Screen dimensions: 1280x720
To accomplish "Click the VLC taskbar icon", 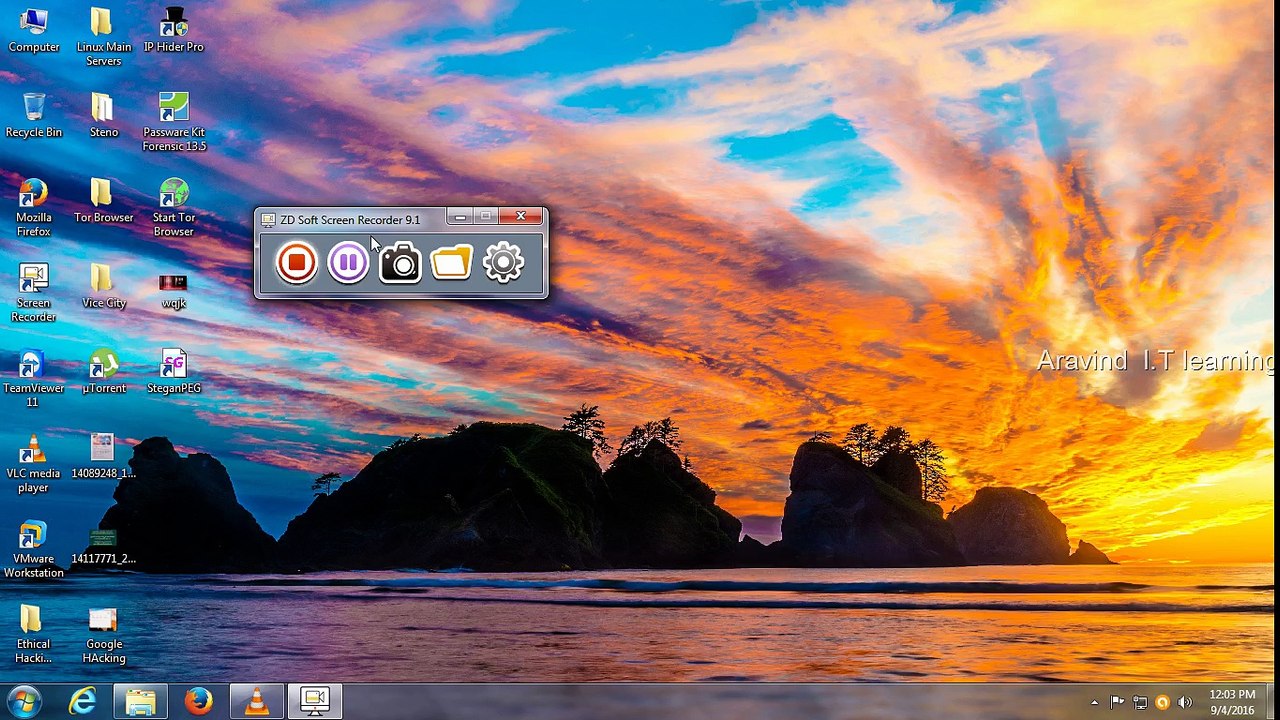I will coord(257,702).
